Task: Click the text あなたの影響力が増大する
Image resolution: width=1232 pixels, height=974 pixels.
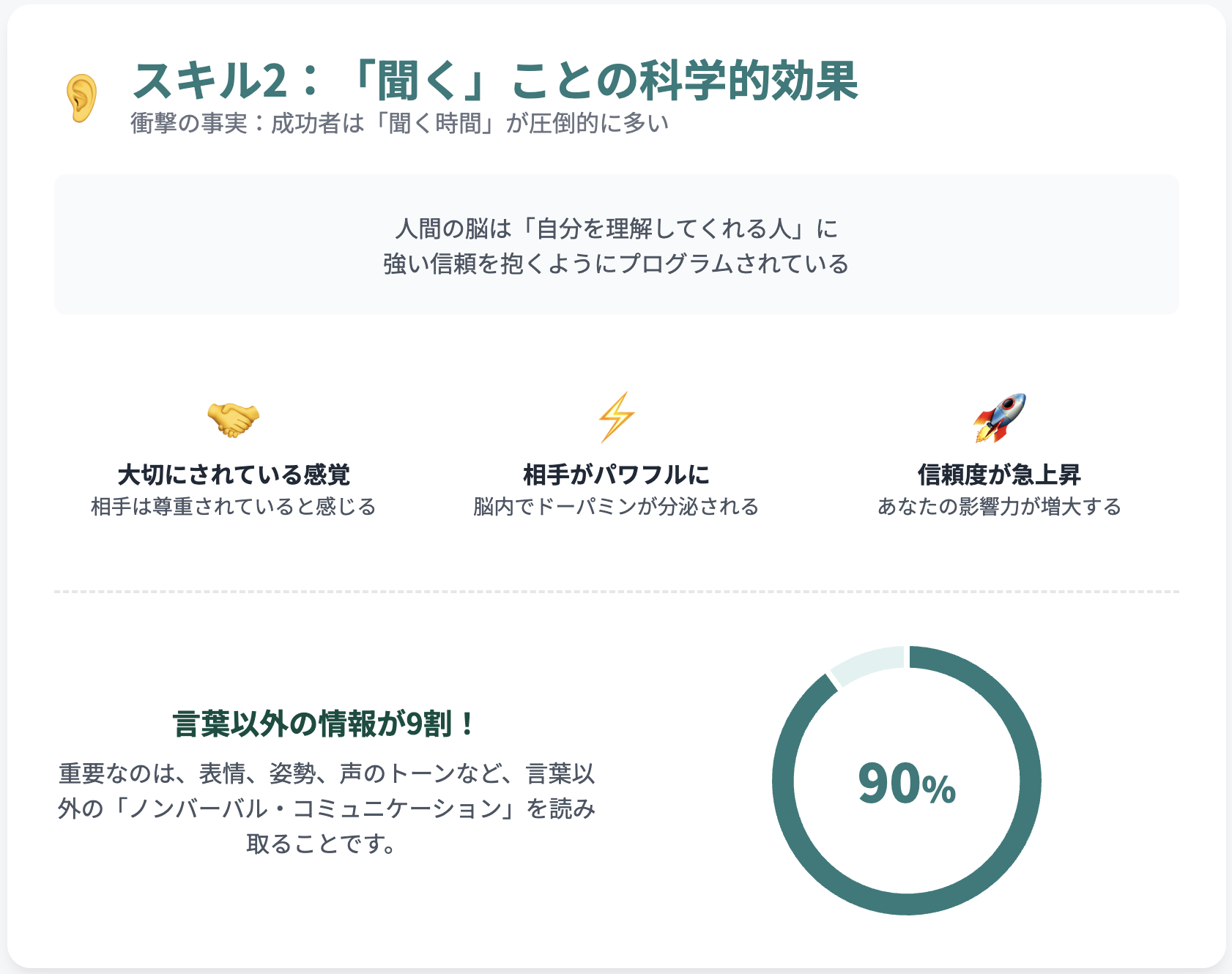Action: click(x=999, y=507)
